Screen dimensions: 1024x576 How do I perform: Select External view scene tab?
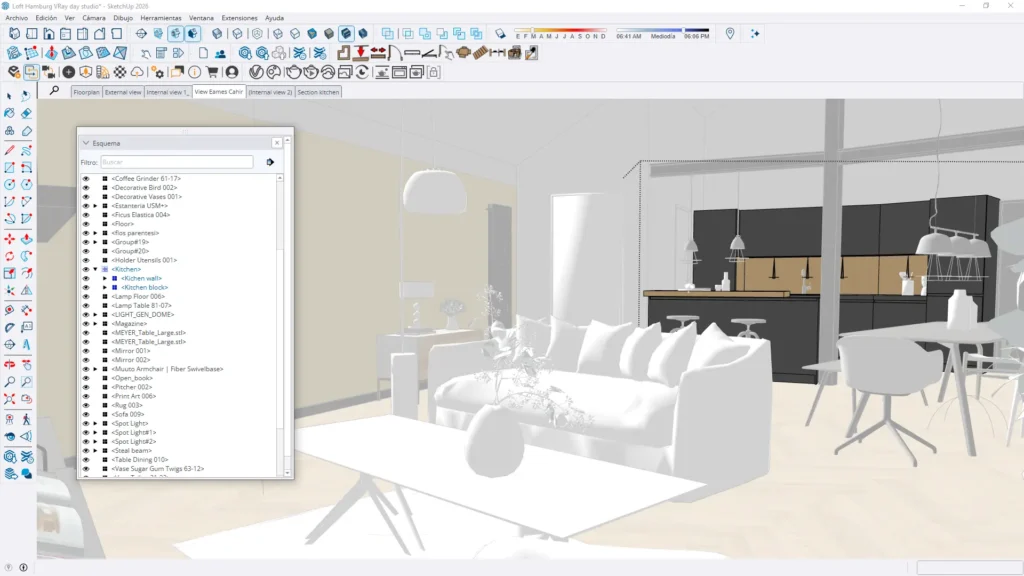[x=123, y=92]
